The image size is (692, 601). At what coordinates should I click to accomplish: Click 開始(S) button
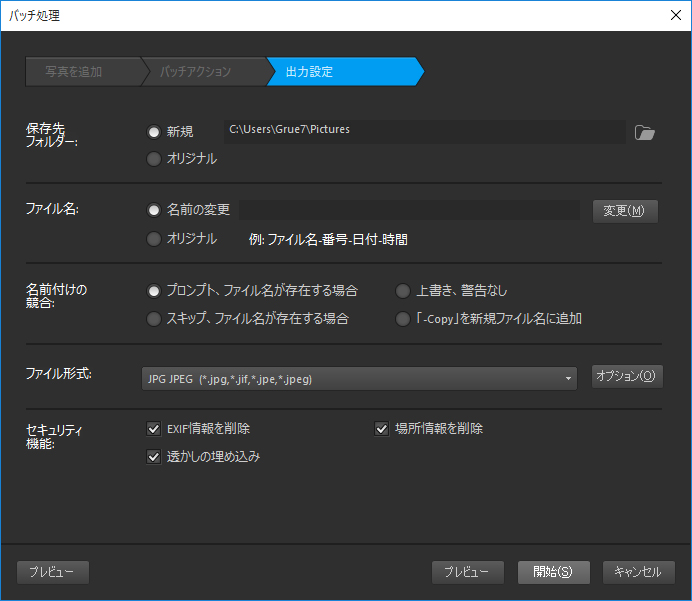554,572
